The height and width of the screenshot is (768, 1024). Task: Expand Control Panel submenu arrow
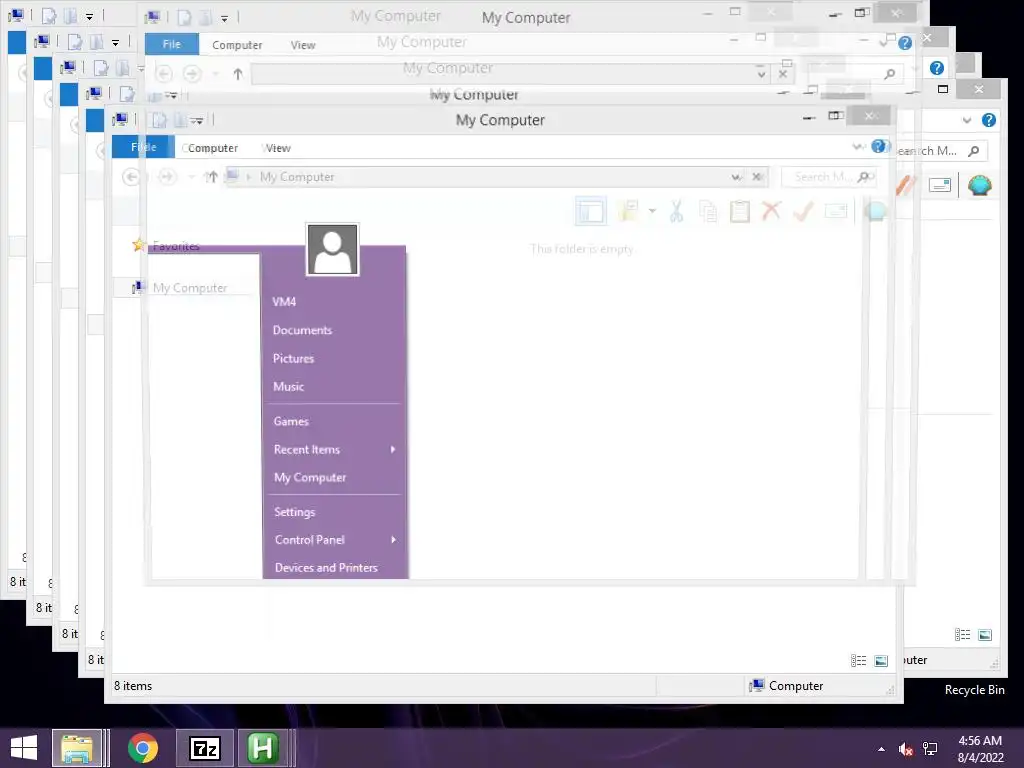(393, 539)
